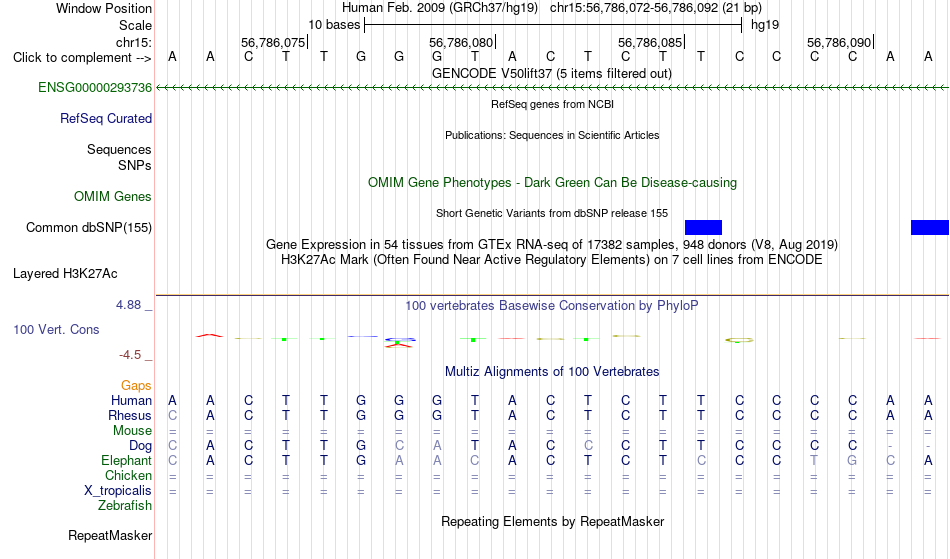Open the GTEx Gene Expression track title

point(552,245)
